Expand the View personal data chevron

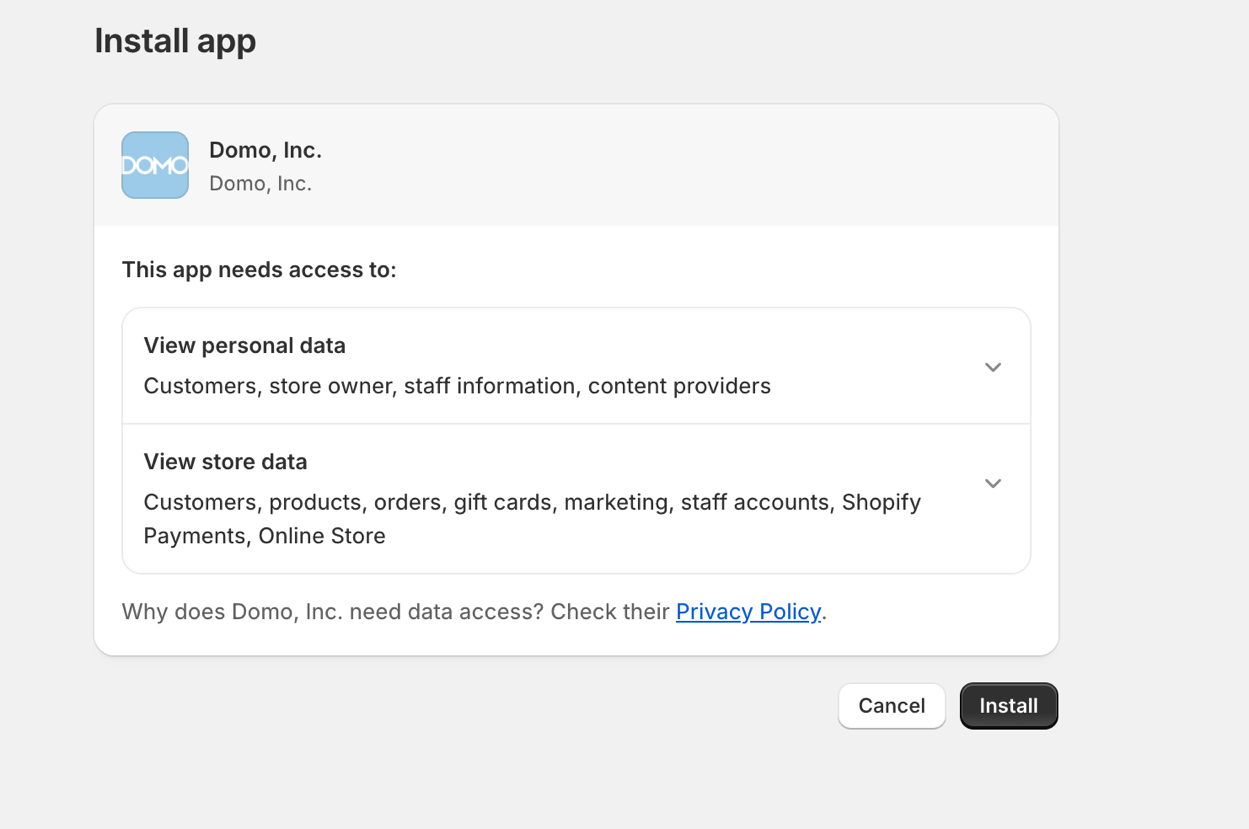pos(992,367)
